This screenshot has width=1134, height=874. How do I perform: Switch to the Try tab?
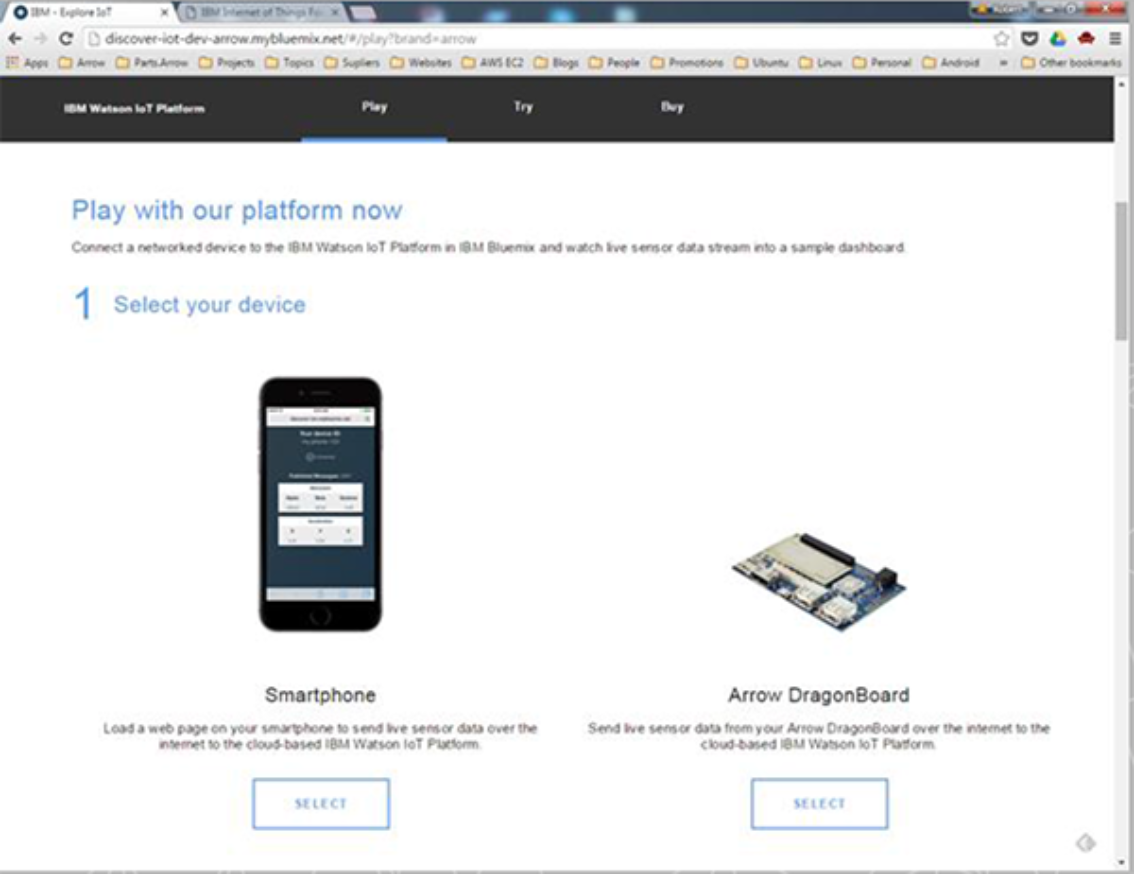click(x=523, y=107)
